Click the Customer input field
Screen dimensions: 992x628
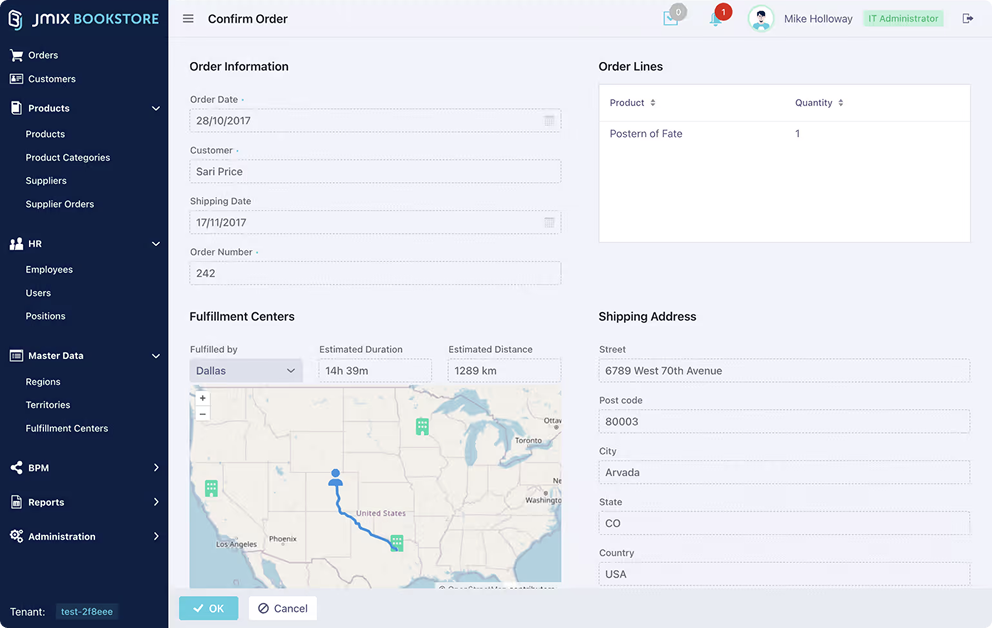(x=375, y=172)
